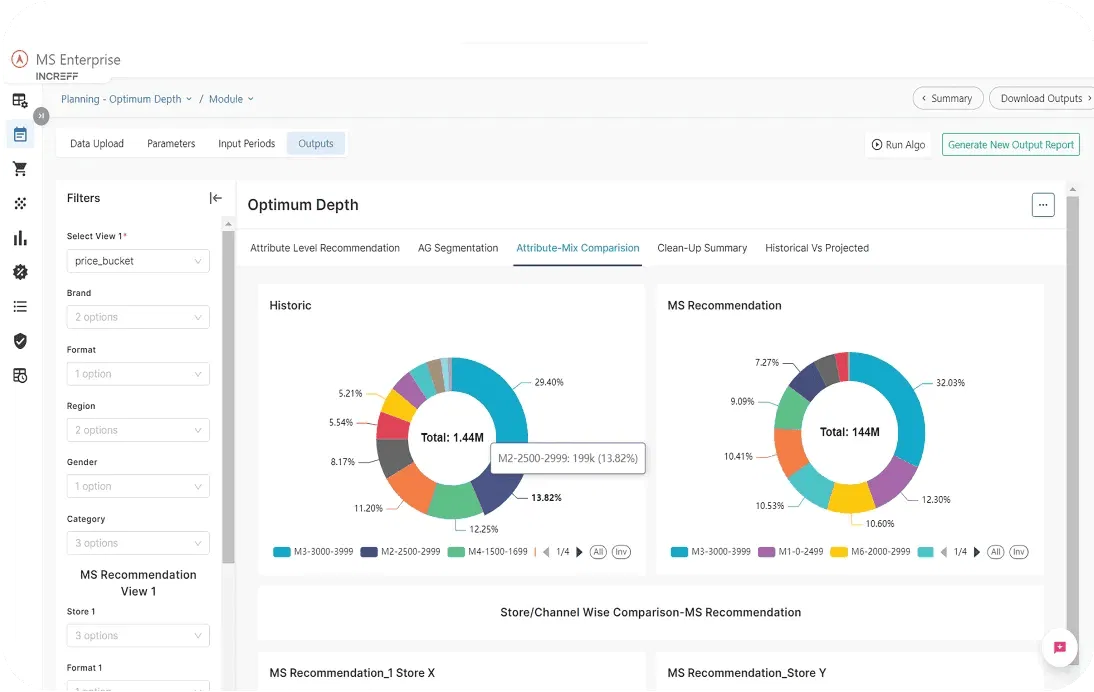Open the bar chart analytics sidebar icon
The width and height of the screenshot is (1094, 692).
pyautogui.click(x=20, y=238)
